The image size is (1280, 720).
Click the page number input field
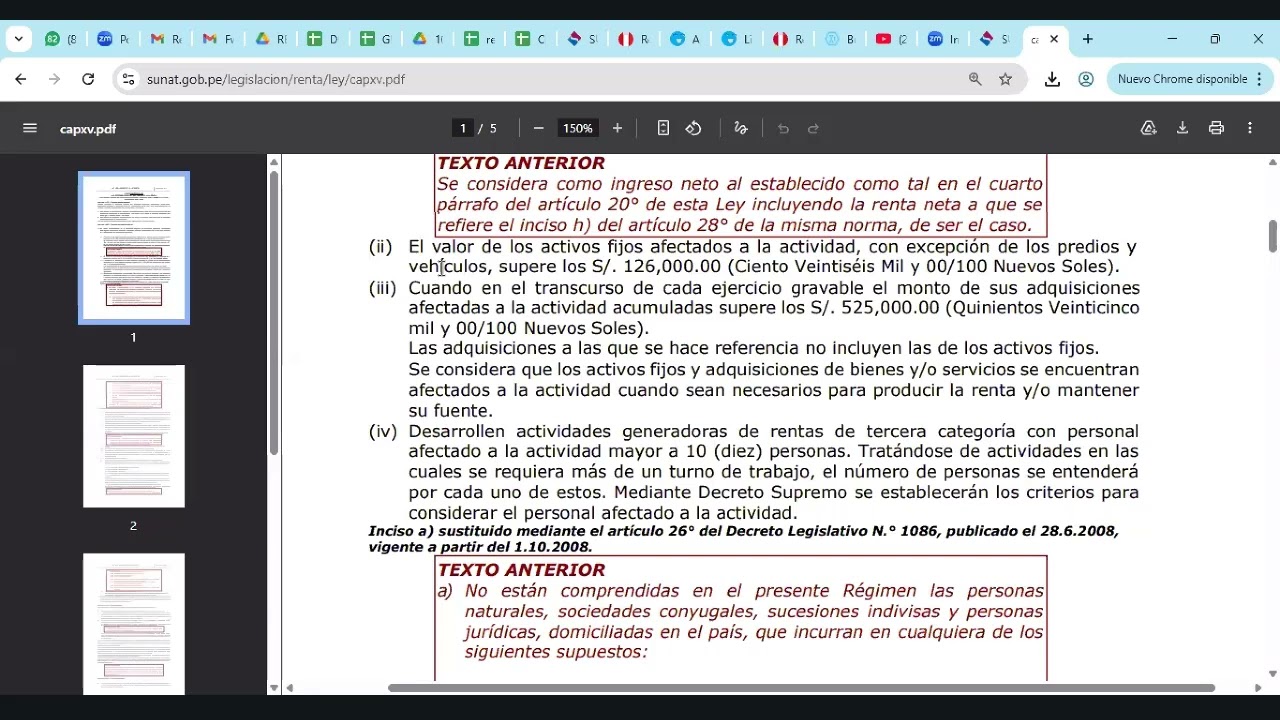tap(462, 128)
